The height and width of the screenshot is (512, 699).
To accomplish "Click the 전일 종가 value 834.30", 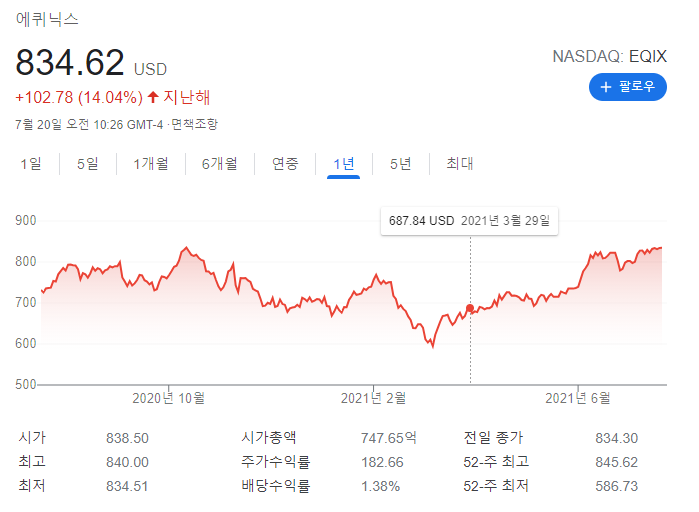I will pyautogui.click(x=617, y=438).
